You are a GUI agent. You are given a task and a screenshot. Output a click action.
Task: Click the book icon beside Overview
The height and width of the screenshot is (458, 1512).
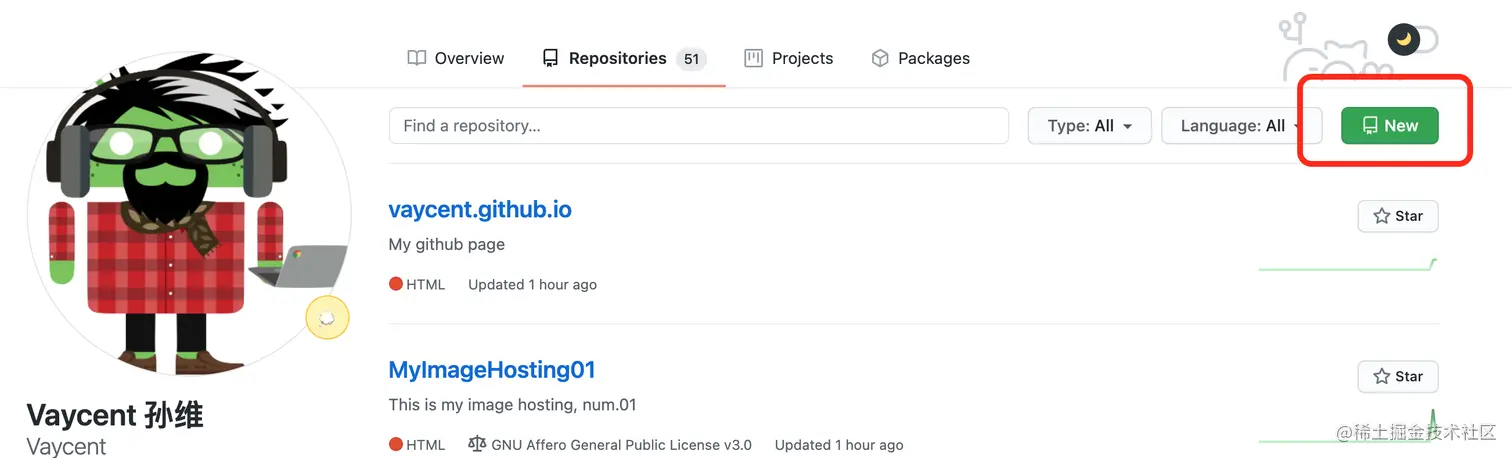click(417, 58)
